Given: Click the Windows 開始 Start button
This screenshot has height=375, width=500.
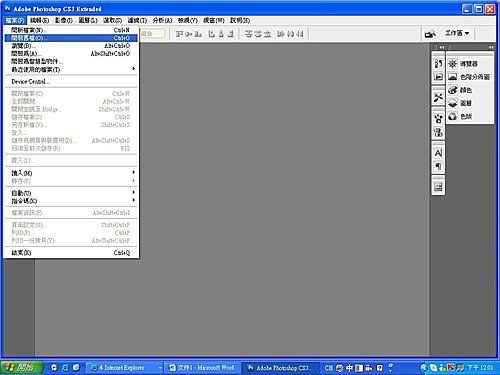Looking at the screenshot, I should click(22, 368).
